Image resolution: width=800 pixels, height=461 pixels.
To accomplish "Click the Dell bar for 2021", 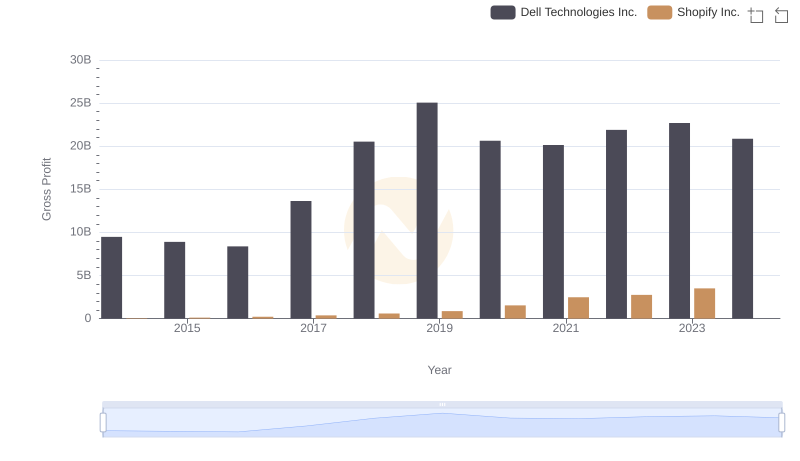I will 554,232.
